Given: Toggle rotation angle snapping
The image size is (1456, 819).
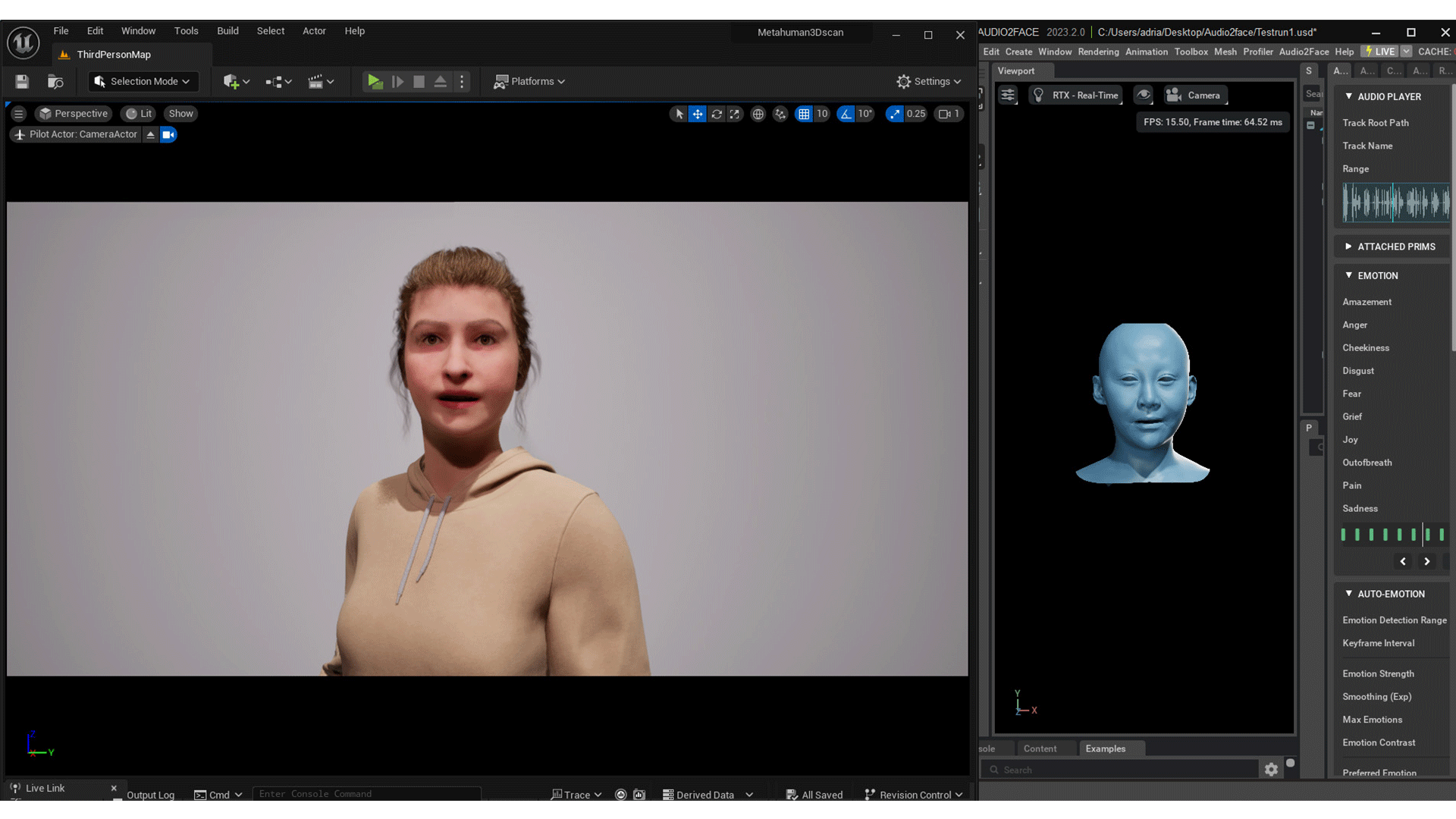Looking at the screenshot, I should pos(846,114).
